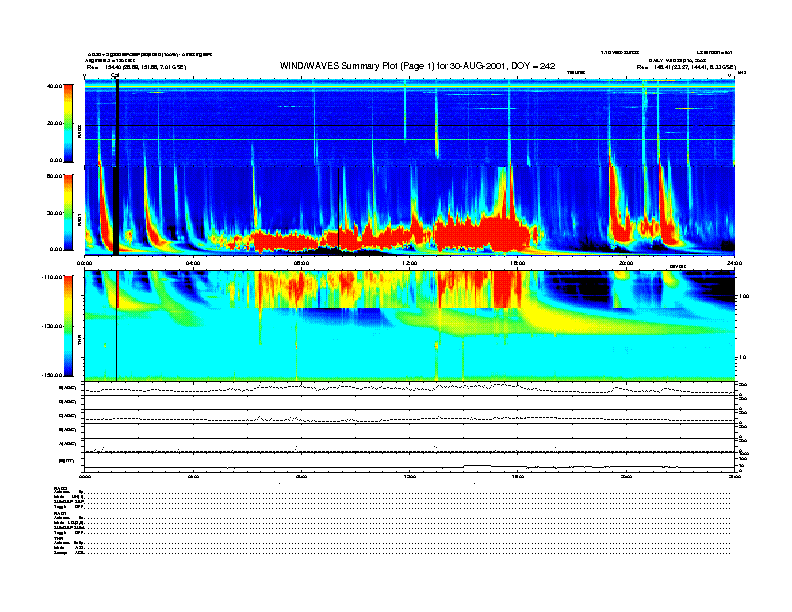The height and width of the screenshot is (612, 792).
Task: Click the vertical RAD1 axis label
Action: 79,220
